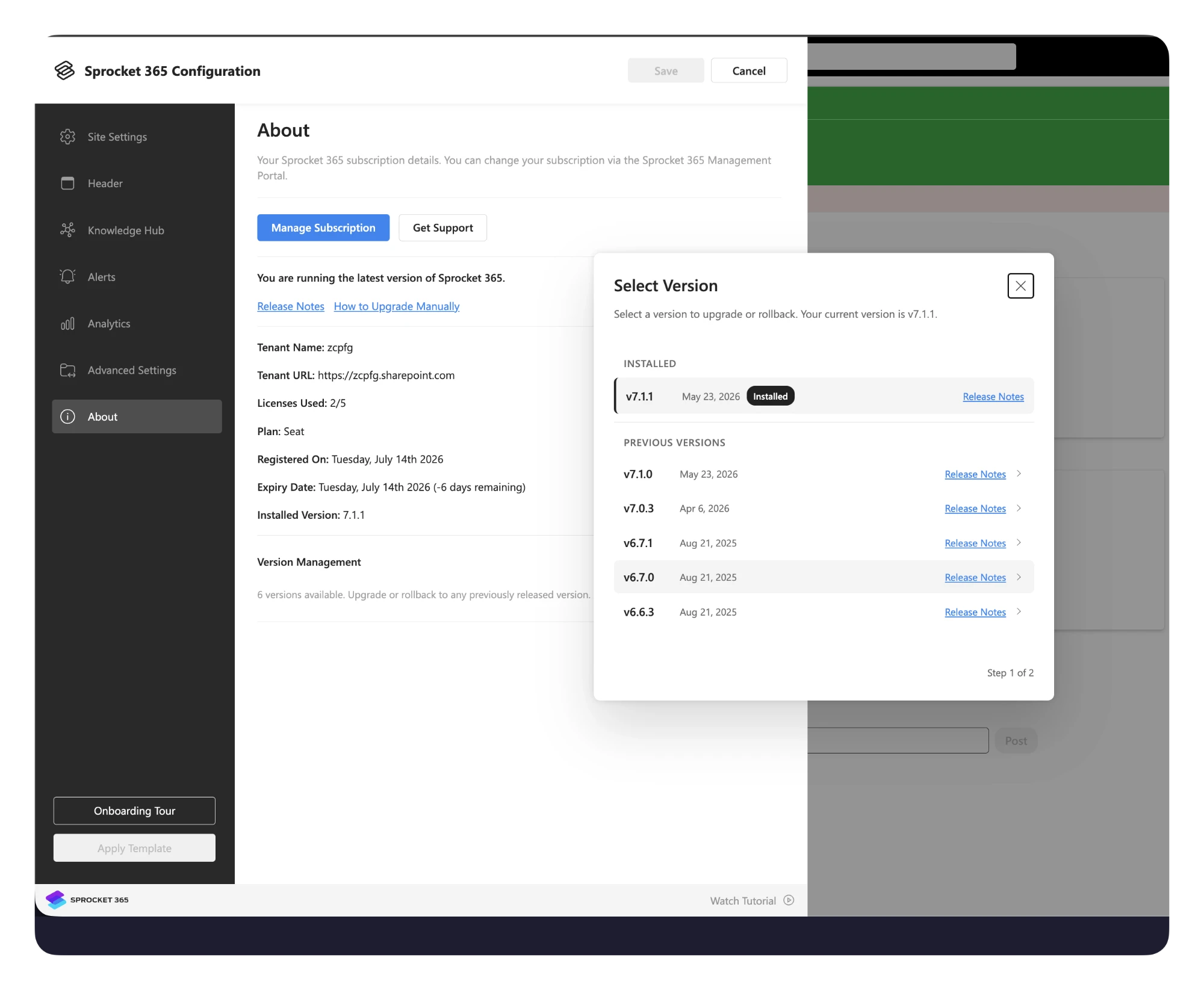Open the Alerts section
This screenshot has width=1204, height=990.
[x=137, y=276]
